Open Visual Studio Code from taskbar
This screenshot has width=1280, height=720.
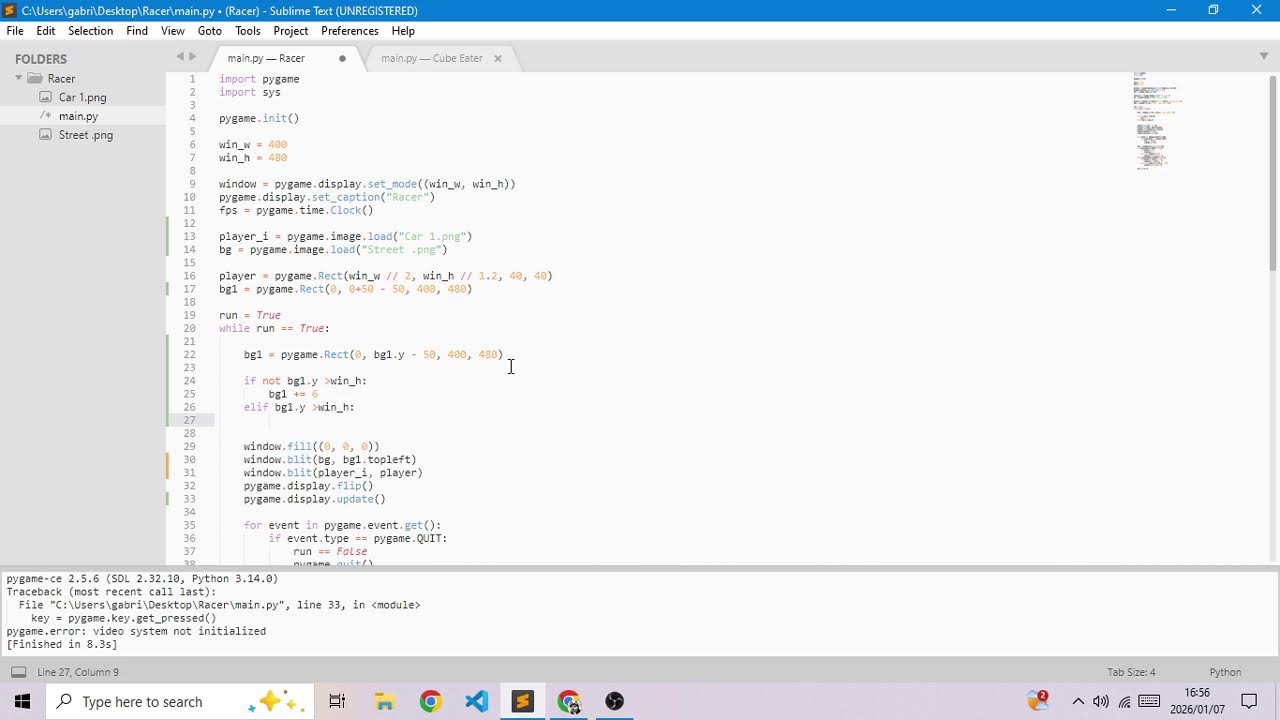[x=476, y=701]
